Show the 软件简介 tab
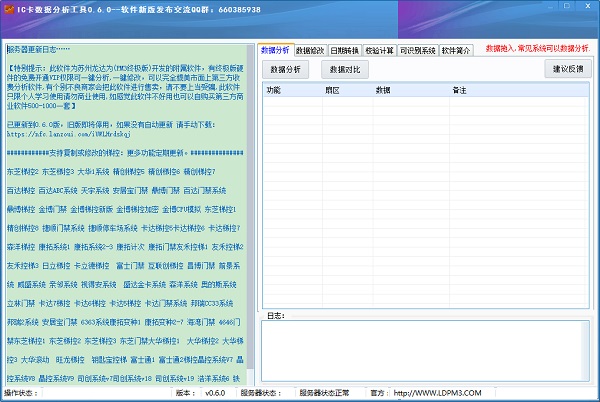 tap(456, 50)
